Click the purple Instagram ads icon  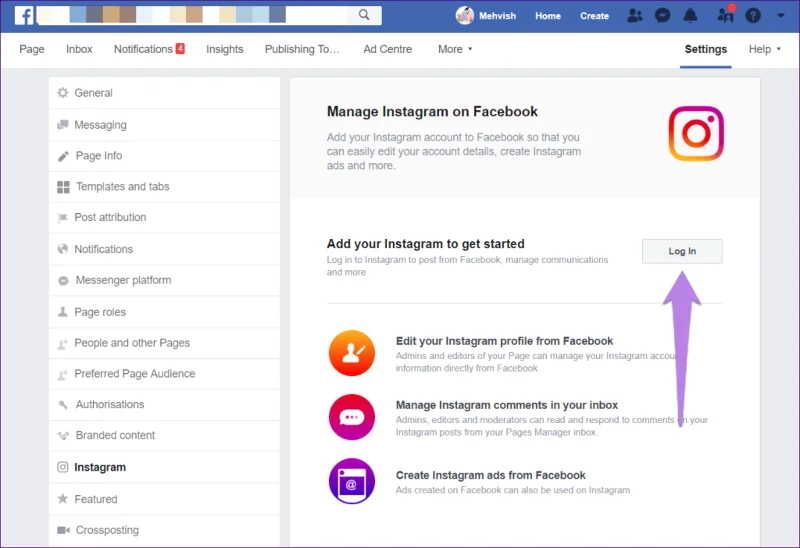point(352,481)
